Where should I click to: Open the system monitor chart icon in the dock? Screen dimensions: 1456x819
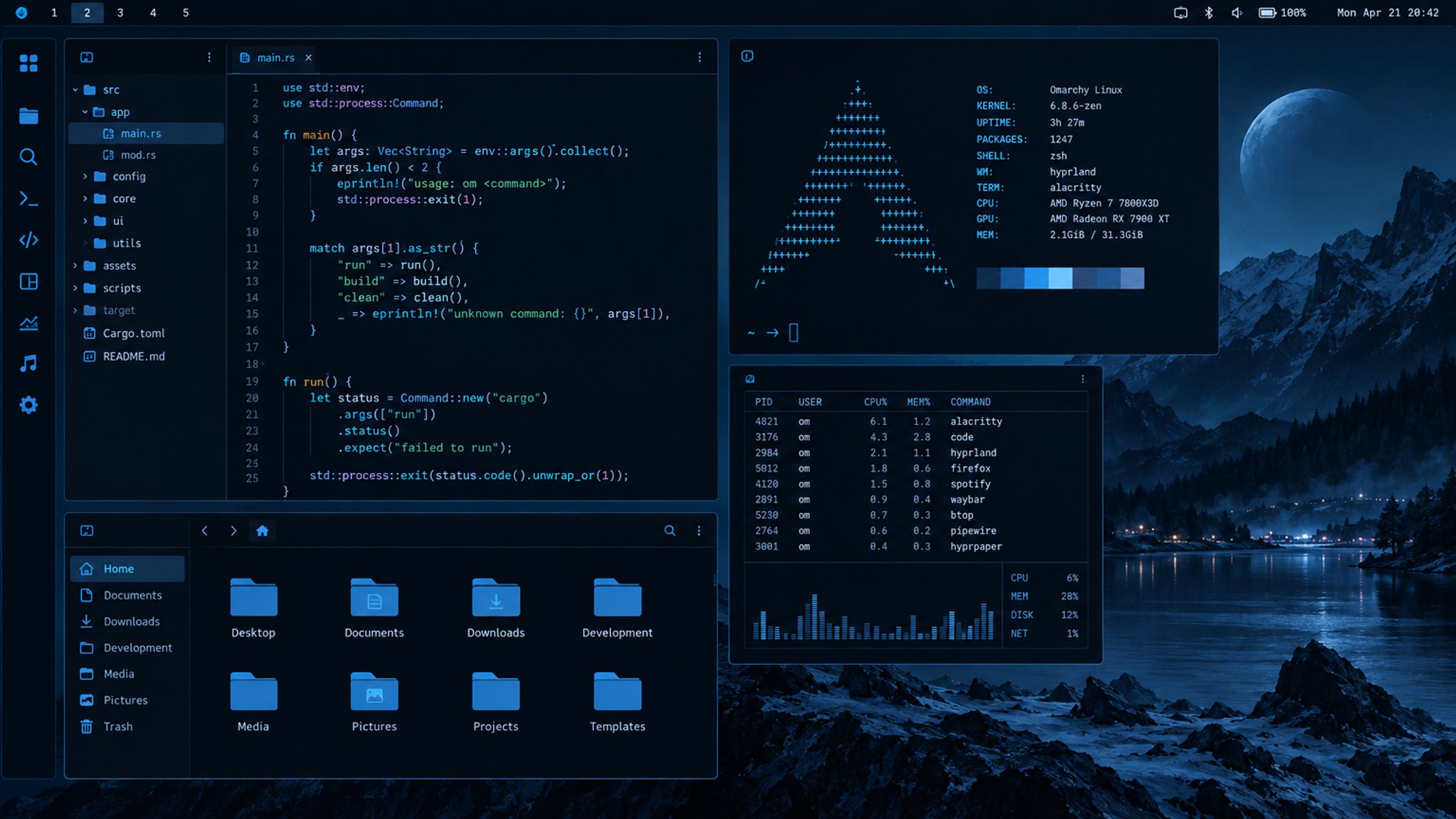tap(28, 323)
